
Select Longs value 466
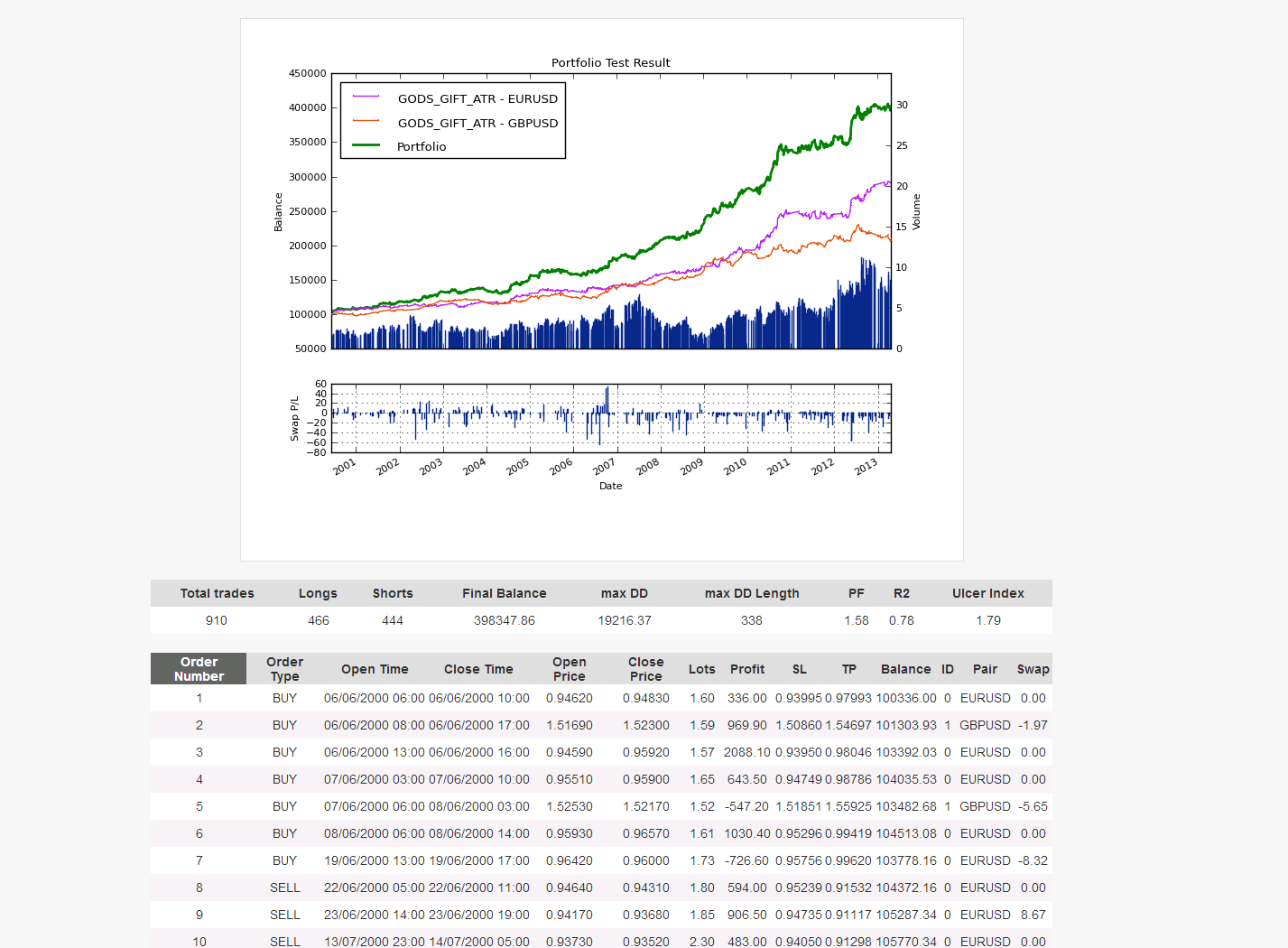coord(319,620)
